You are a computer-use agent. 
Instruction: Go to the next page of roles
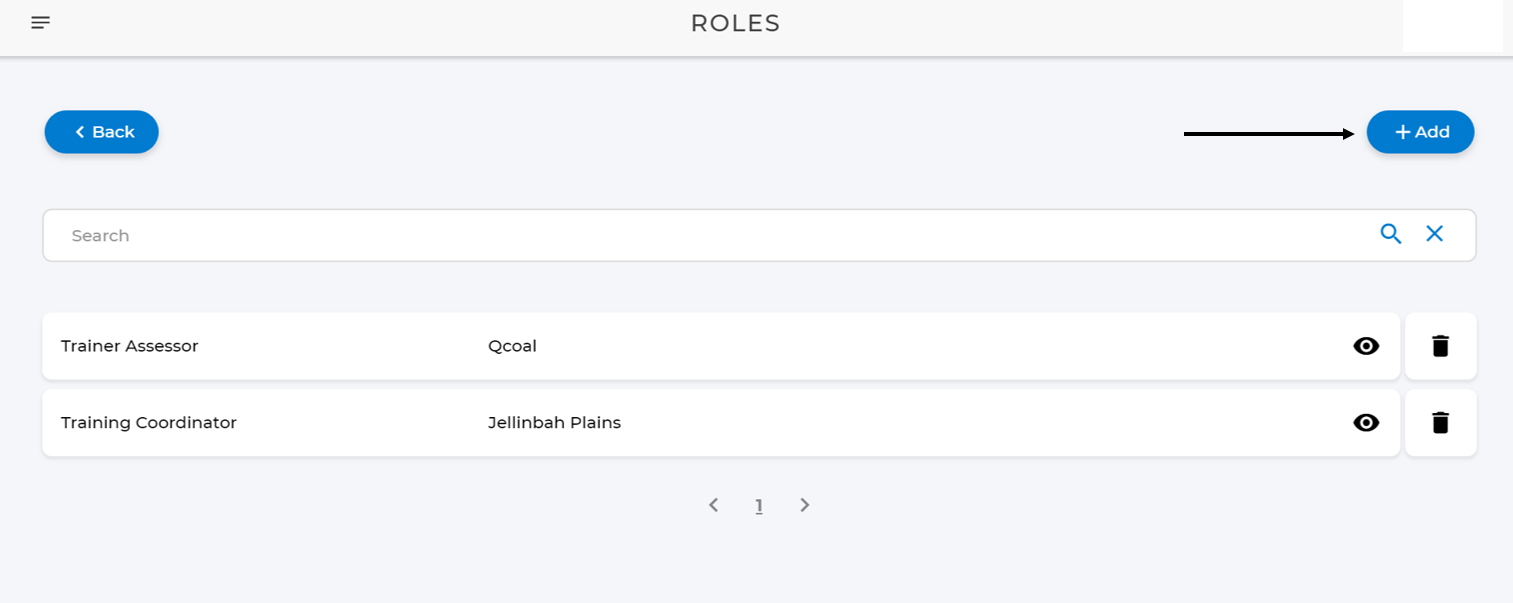(805, 505)
